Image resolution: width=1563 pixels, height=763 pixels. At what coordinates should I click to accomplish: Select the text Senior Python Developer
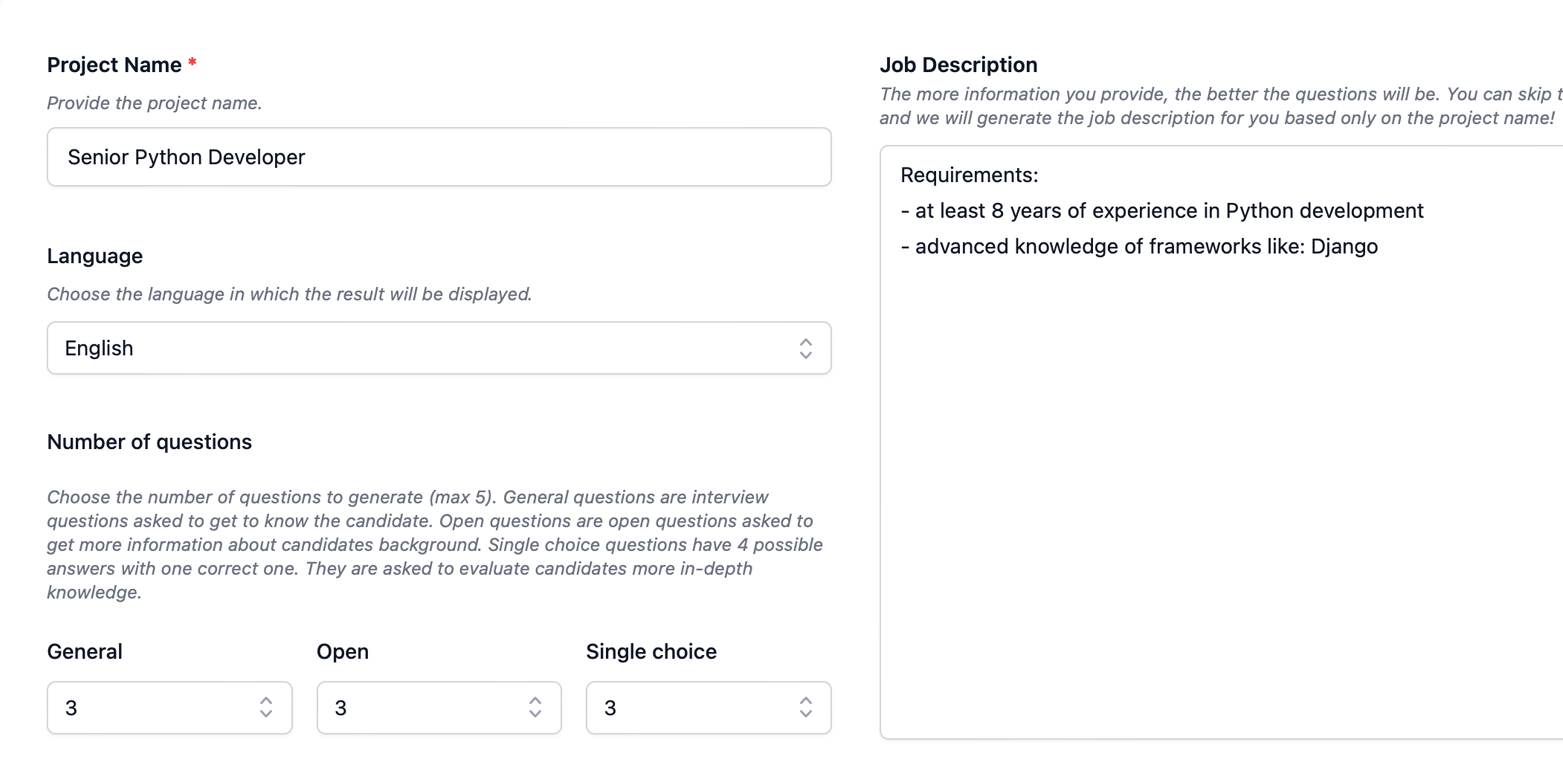[185, 157]
